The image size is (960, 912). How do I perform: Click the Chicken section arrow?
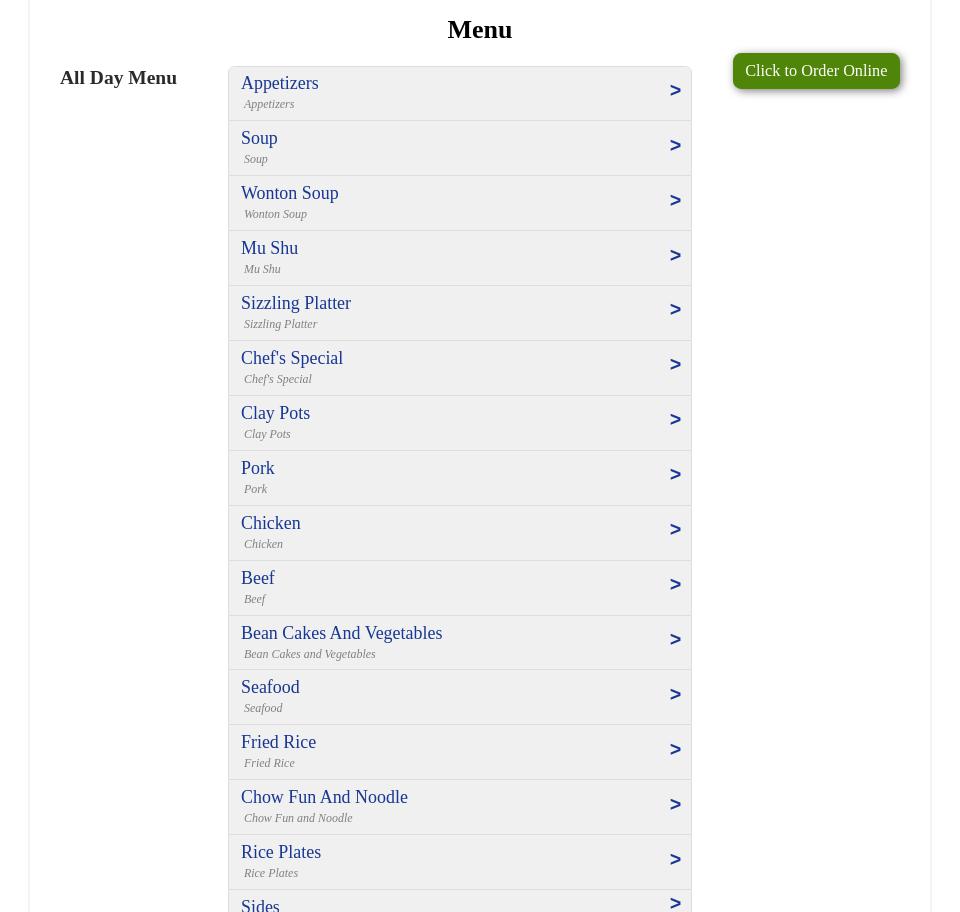675,530
